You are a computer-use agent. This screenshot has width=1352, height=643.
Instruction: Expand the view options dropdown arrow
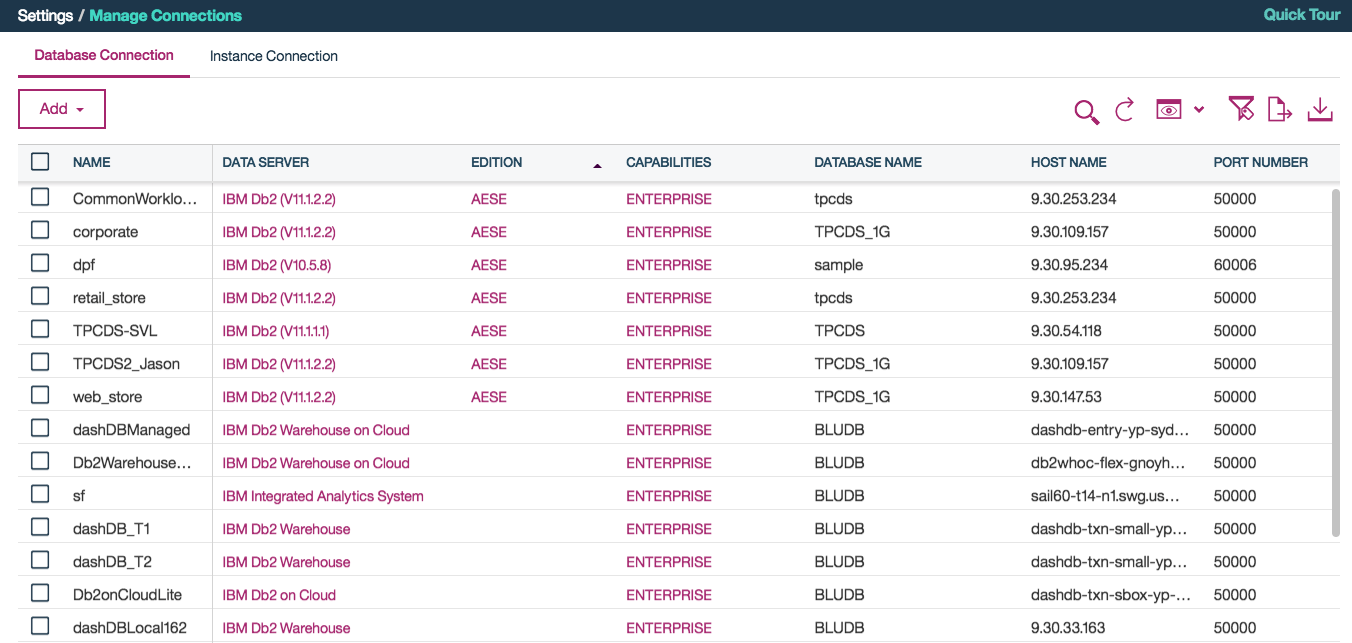click(x=1199, y=110)
